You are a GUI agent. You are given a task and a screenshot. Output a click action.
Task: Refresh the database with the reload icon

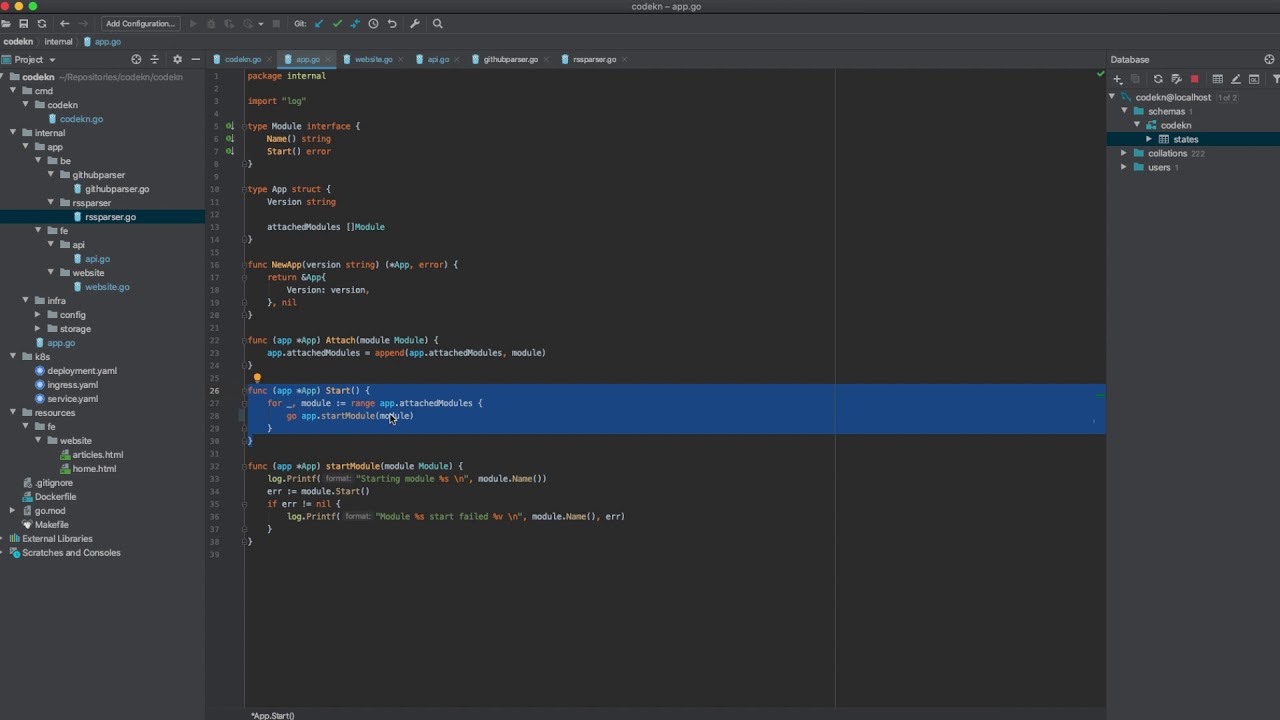(x=1158, y=78)
